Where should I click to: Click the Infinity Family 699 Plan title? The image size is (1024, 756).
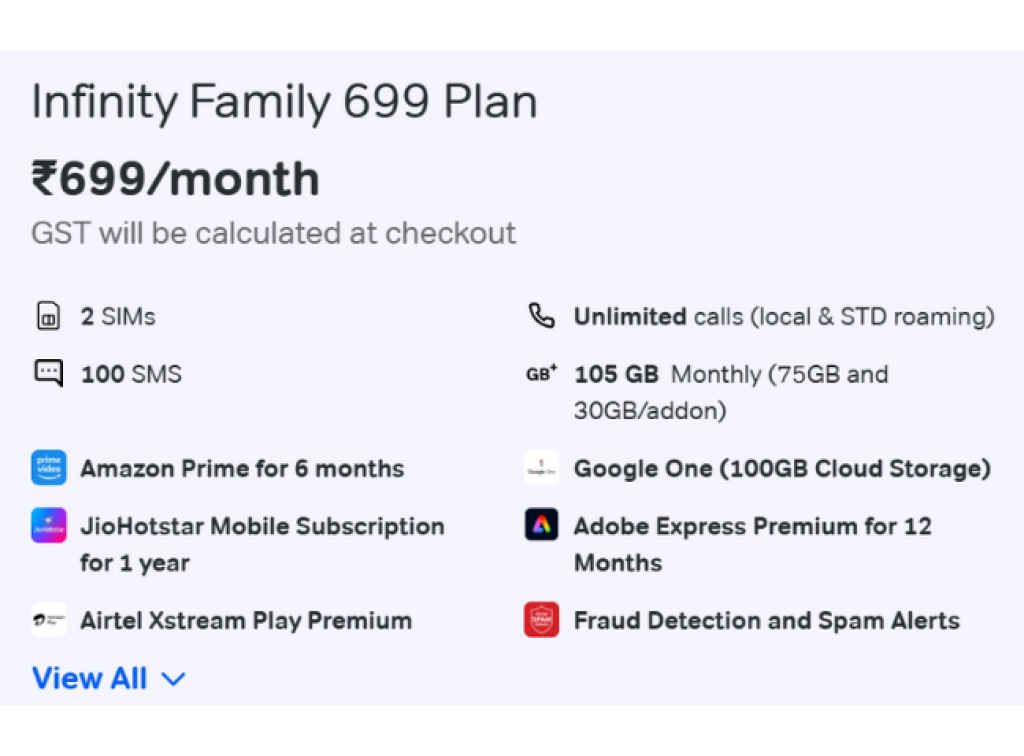click(283, 101)
